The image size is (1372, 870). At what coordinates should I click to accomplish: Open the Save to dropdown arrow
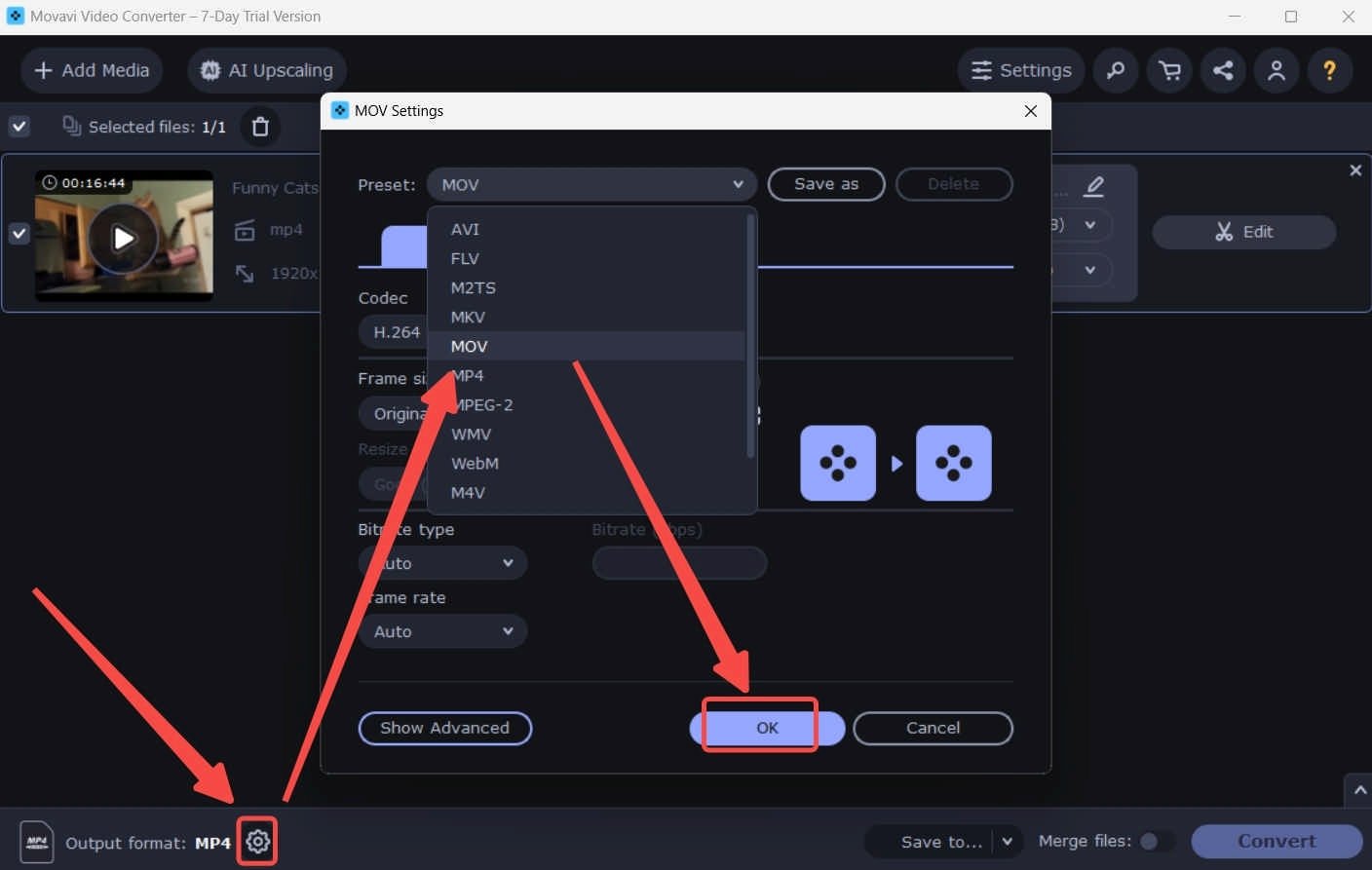[1008, 841]
